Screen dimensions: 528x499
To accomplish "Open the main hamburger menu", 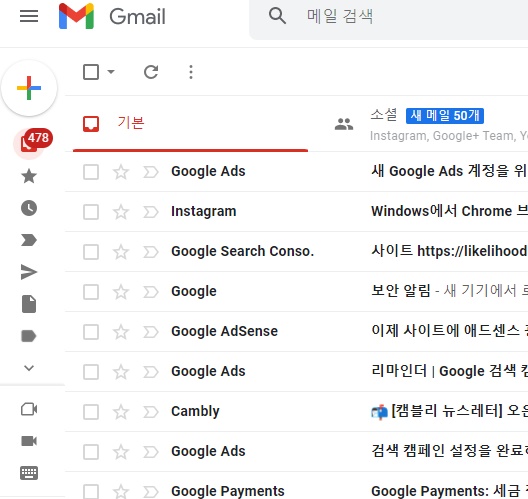I will pos(29,16).
